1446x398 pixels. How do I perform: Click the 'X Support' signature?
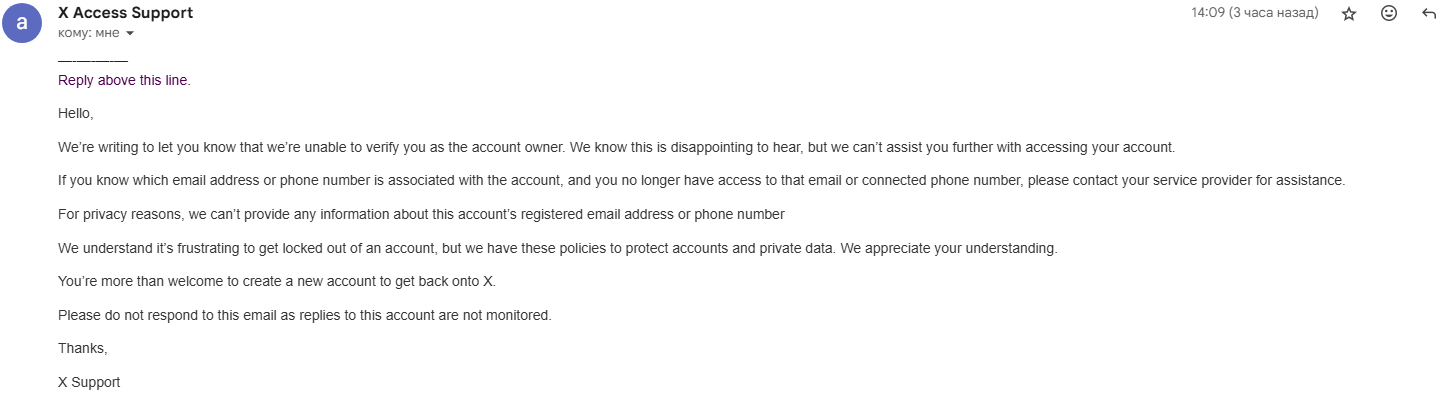[x=89, y=382]
